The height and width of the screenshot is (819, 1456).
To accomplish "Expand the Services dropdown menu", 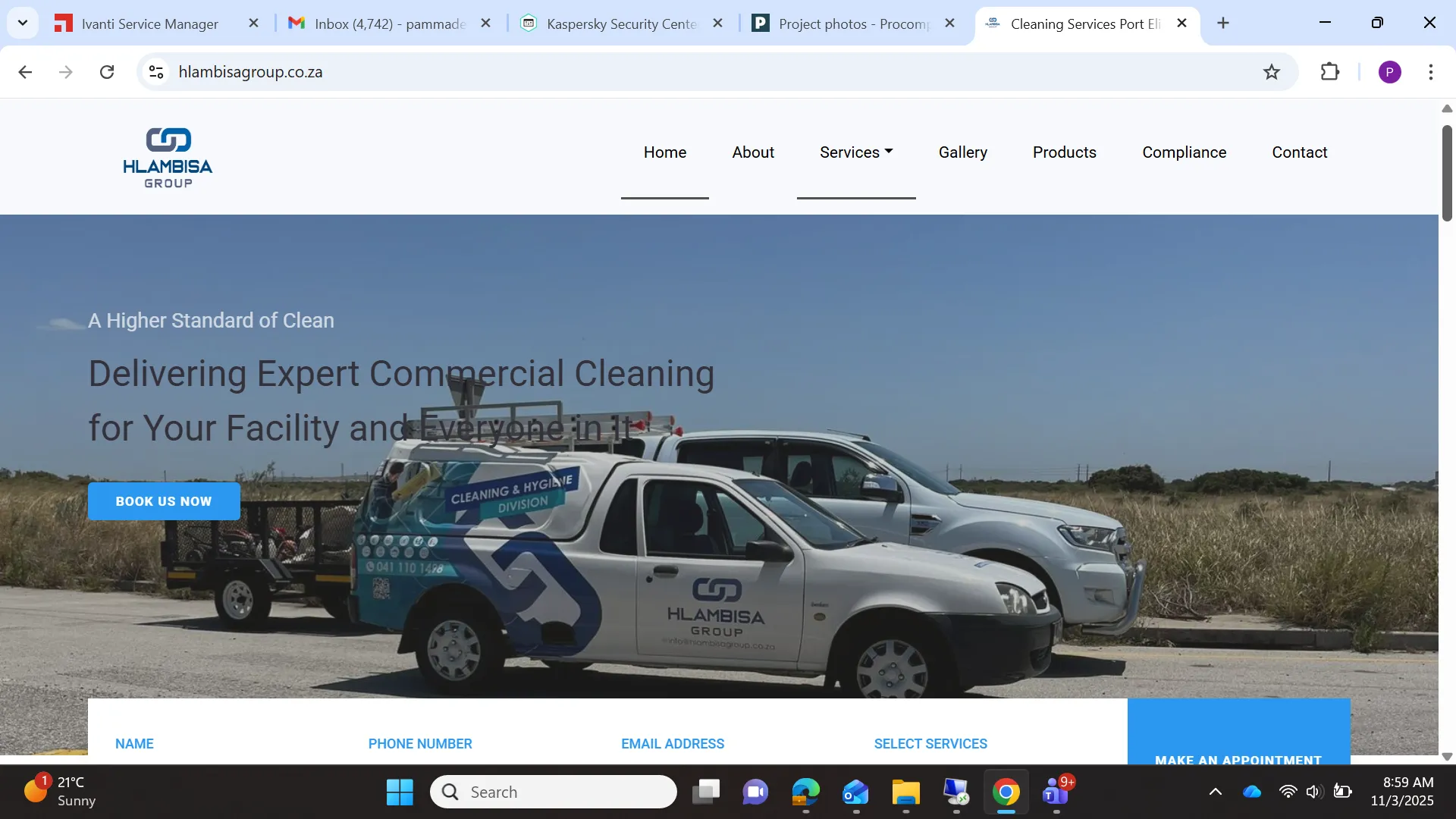I will click(x=855, y=152).
